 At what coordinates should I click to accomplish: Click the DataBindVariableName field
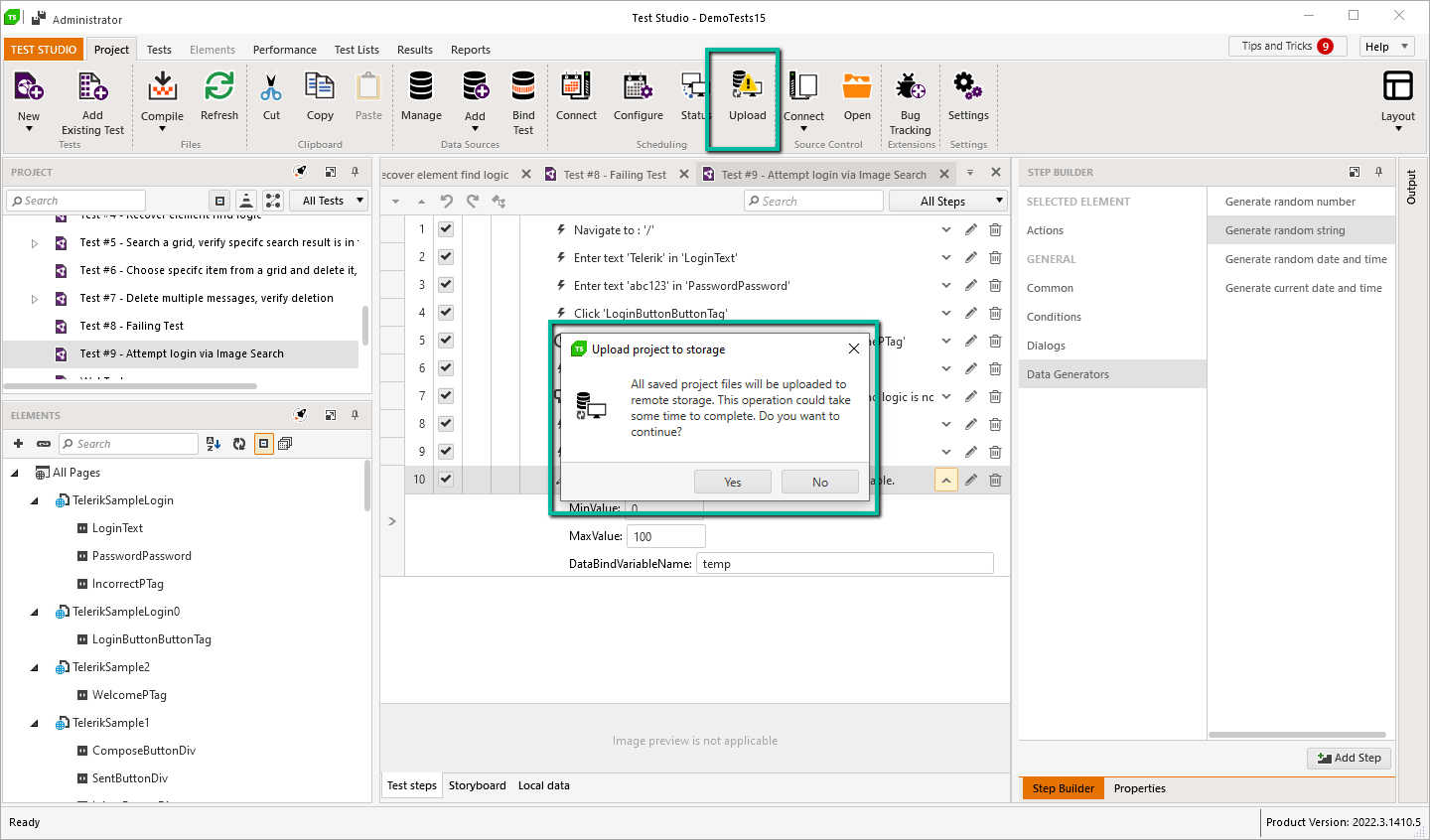tap(845, 564)
